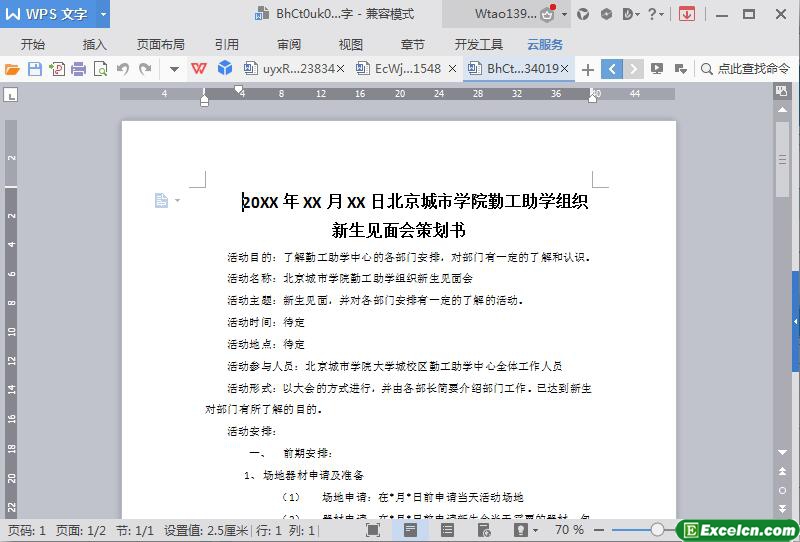Click the presentation screen icon near tabs
The height and width of the screenshot is (542, 800).
tap(657, 68)
